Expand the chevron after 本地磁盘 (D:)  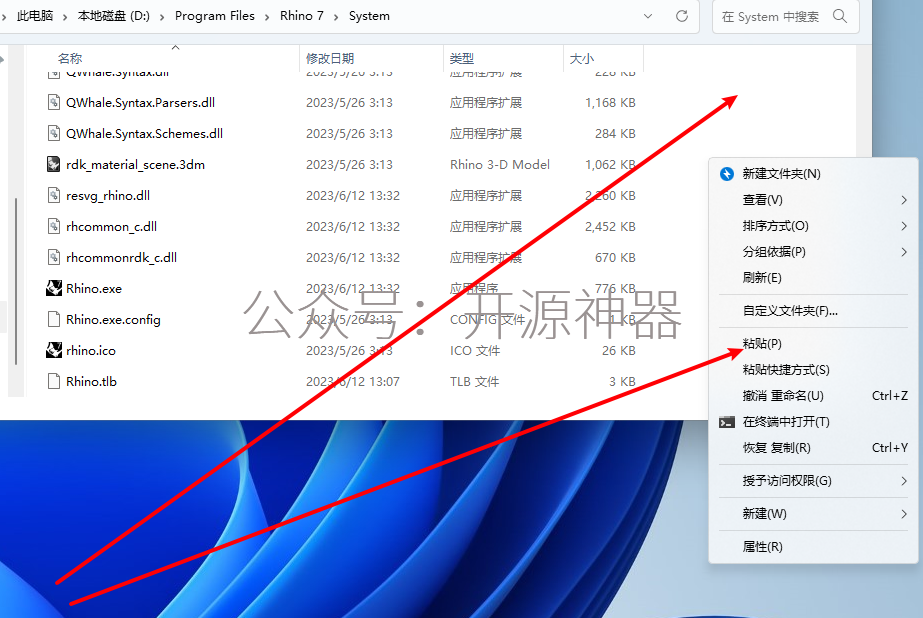coord(162,17)
